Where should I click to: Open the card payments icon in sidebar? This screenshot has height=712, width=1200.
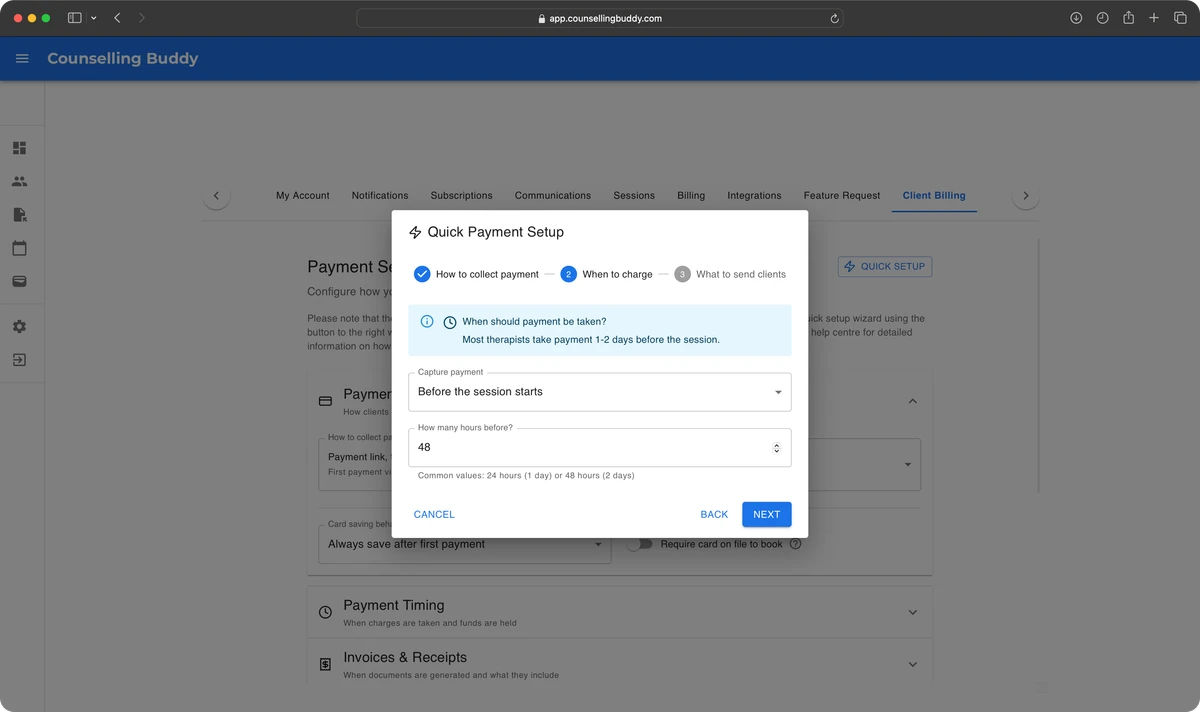coord(19,282)
